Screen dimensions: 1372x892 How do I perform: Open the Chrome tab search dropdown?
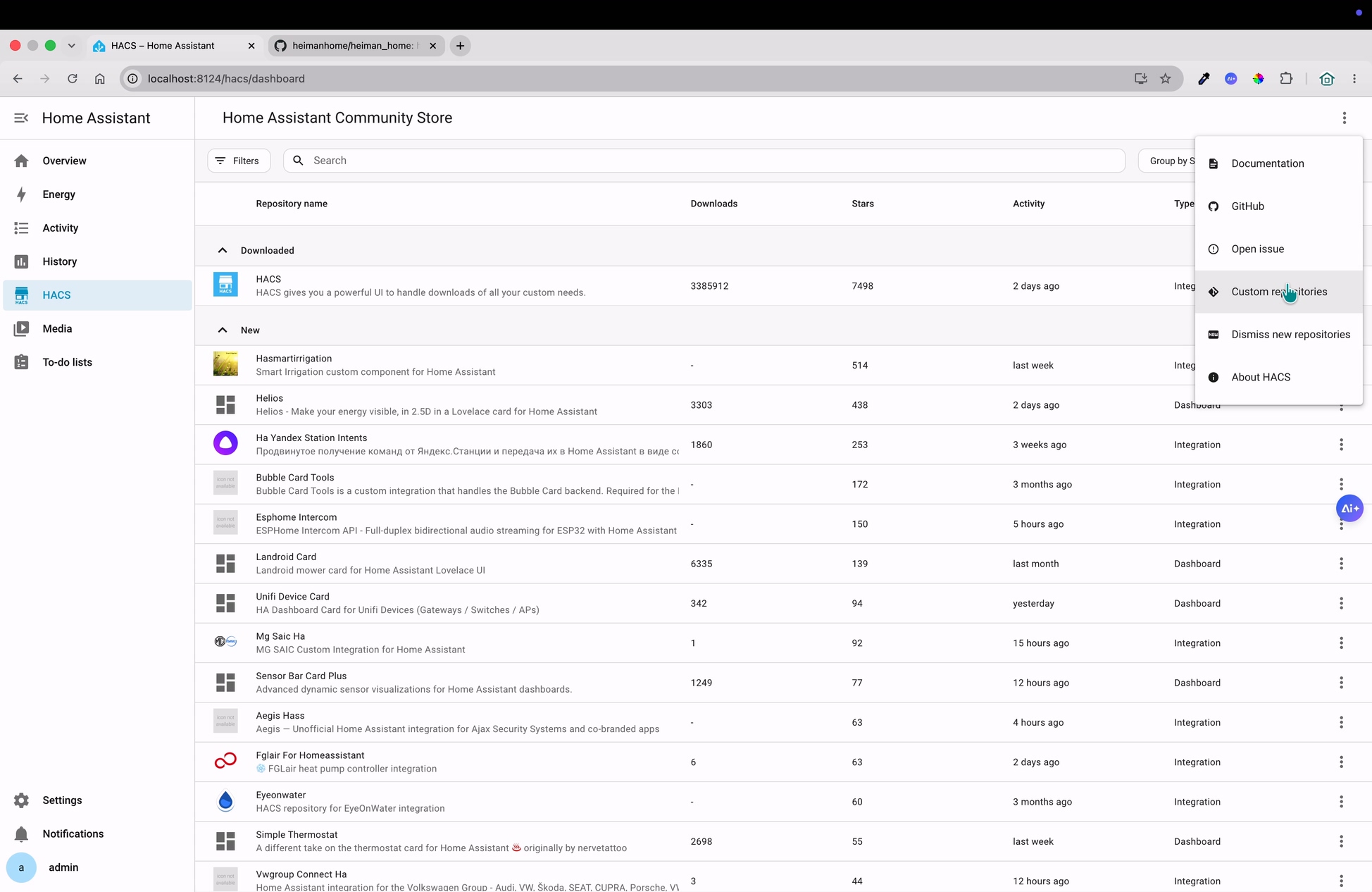pyautogui.click(x=71, y=46)
